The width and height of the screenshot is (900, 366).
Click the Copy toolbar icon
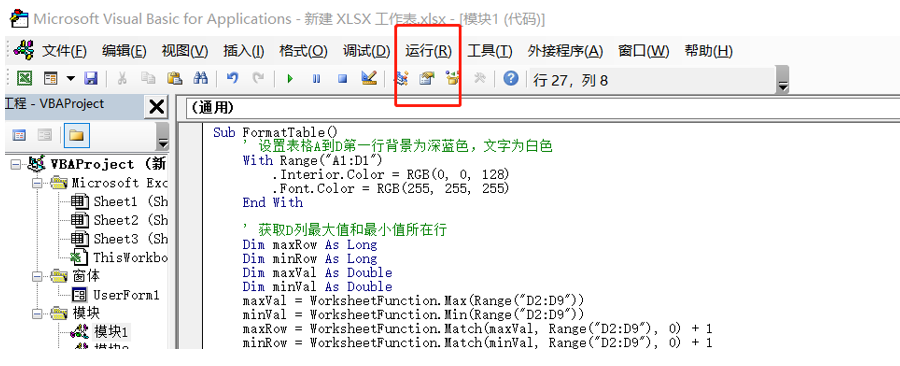(x=148, y=79)
